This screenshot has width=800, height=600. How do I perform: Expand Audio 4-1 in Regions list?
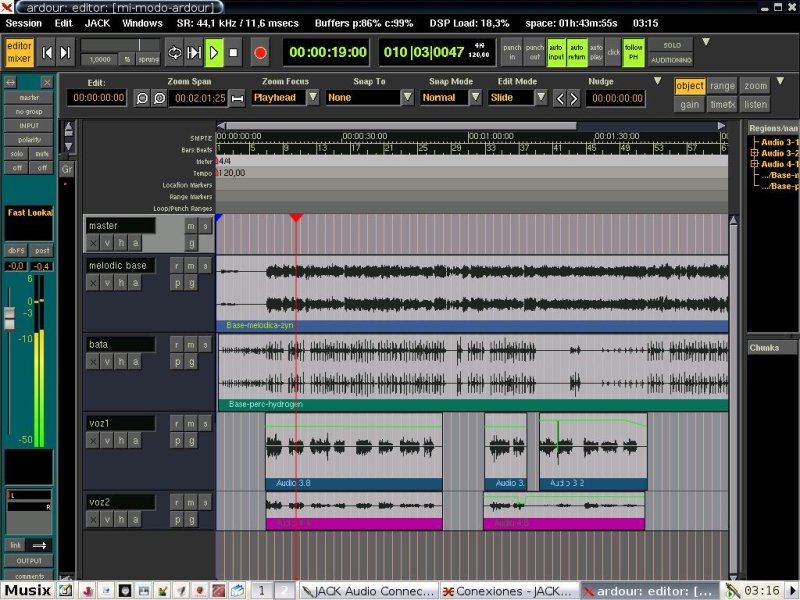pos(754,164)
